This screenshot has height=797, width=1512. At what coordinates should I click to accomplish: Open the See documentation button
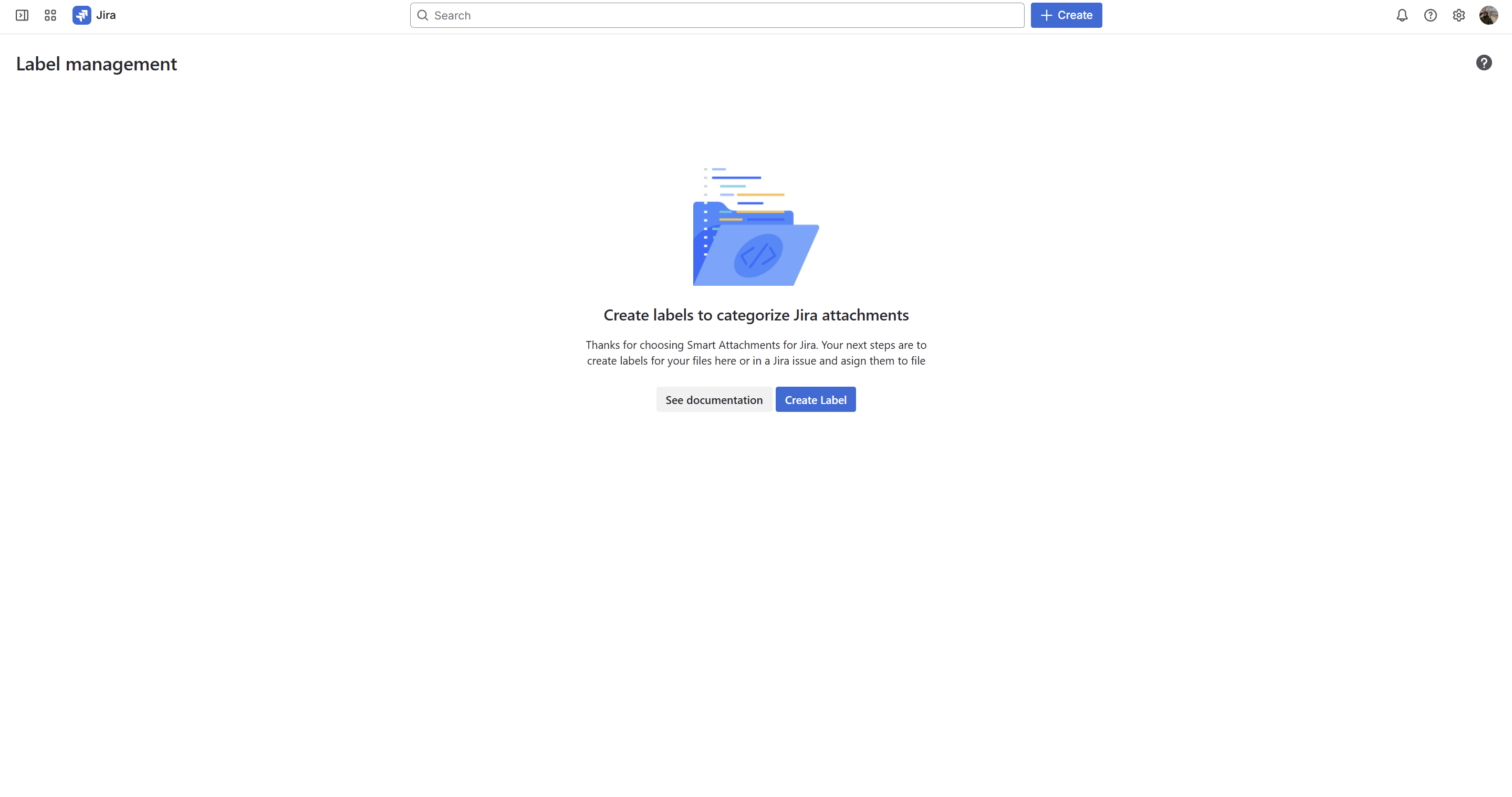click(x=714, y=399)
